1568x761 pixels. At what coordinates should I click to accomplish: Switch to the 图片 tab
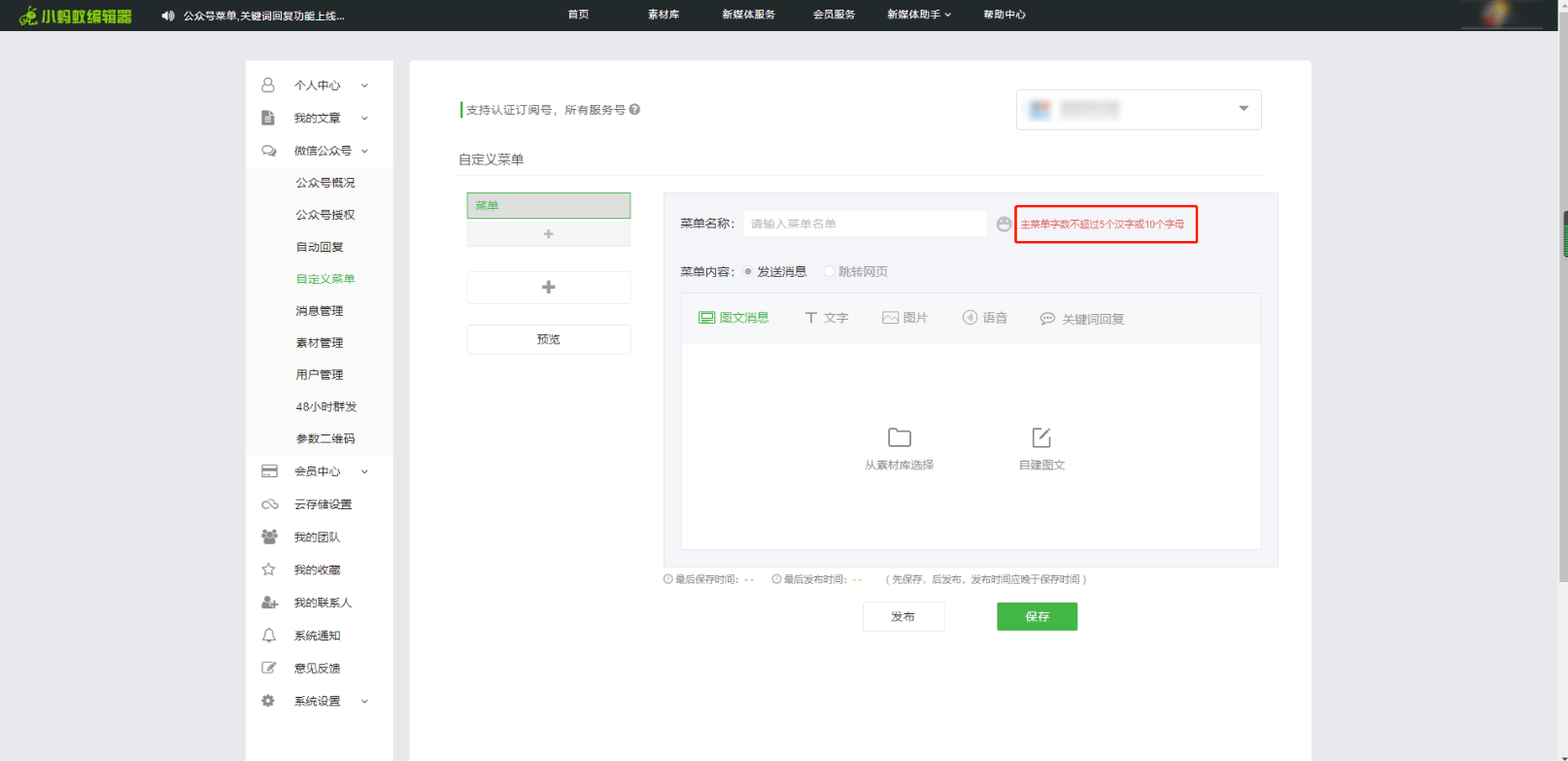905,318
